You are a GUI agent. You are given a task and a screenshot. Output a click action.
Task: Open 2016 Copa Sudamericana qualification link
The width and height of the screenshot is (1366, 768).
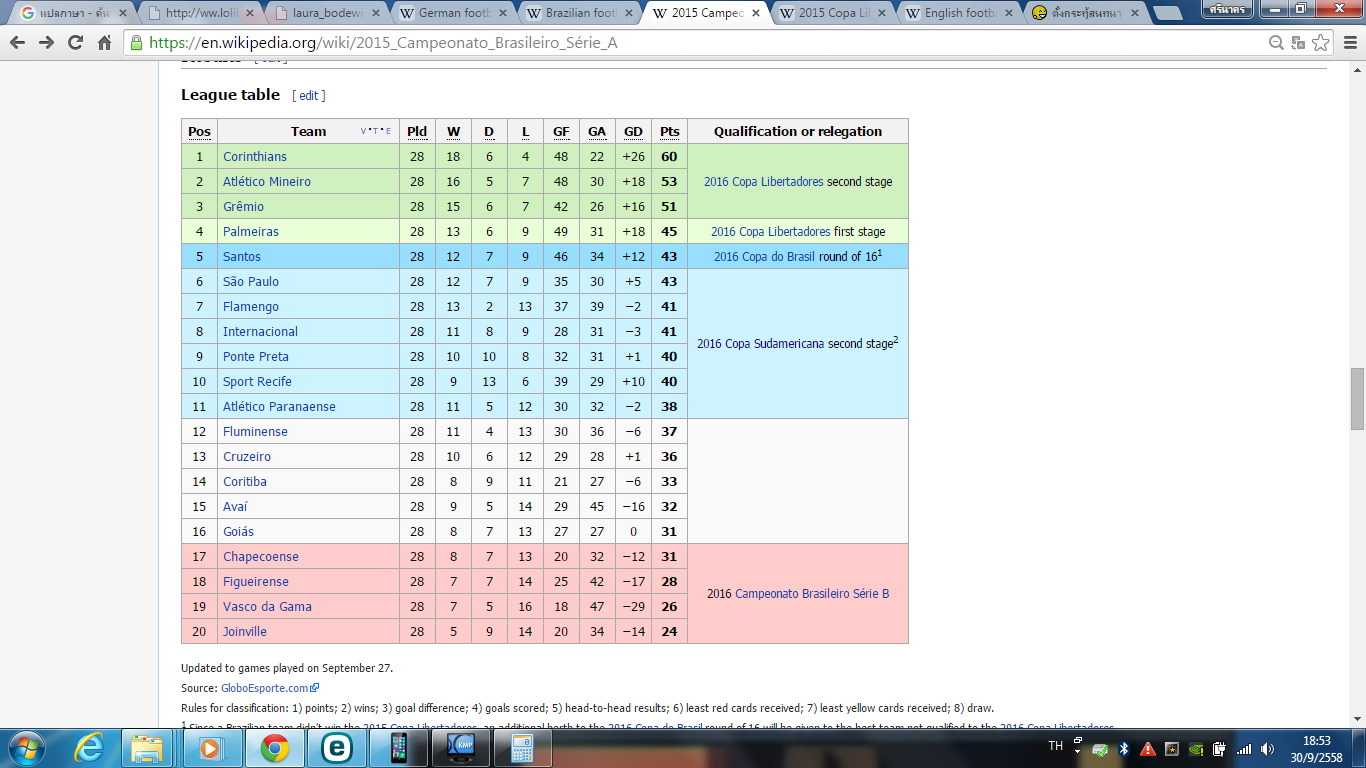coord(762,343)
